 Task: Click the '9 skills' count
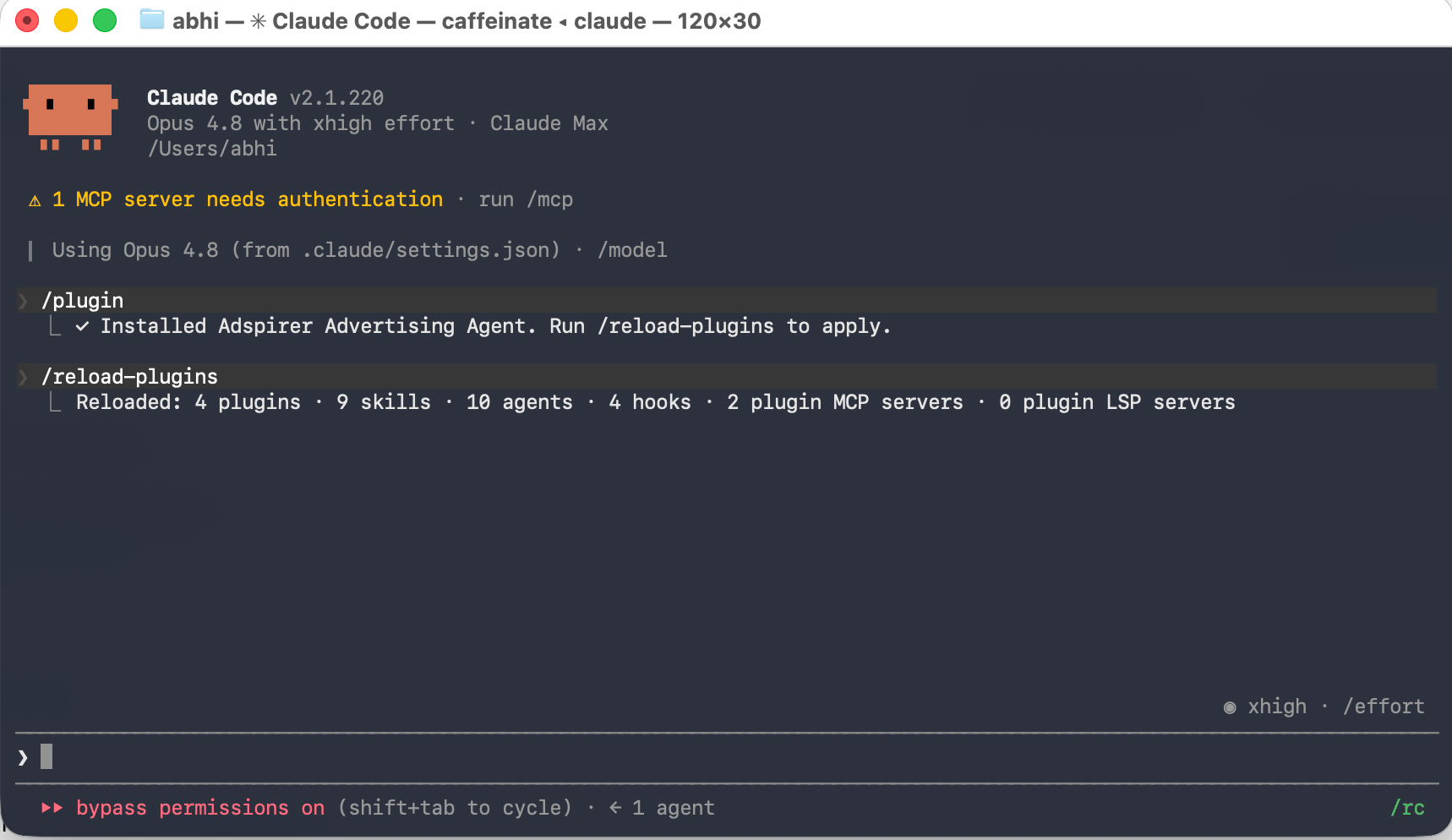pos(384,402)
